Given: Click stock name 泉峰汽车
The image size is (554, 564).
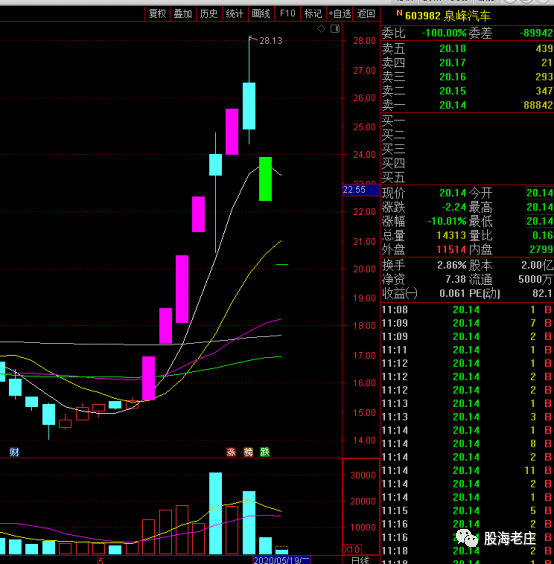Looking at the screenshot, I should pyautogui.click(x=467, y=16).
